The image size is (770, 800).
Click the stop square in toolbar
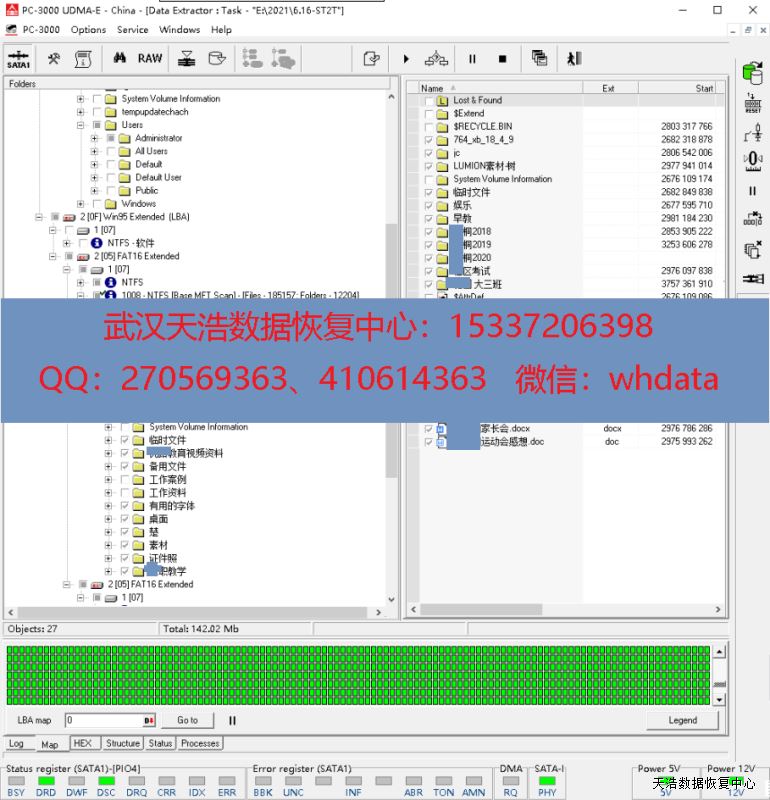pyautogui.click(x=502, y=59)
